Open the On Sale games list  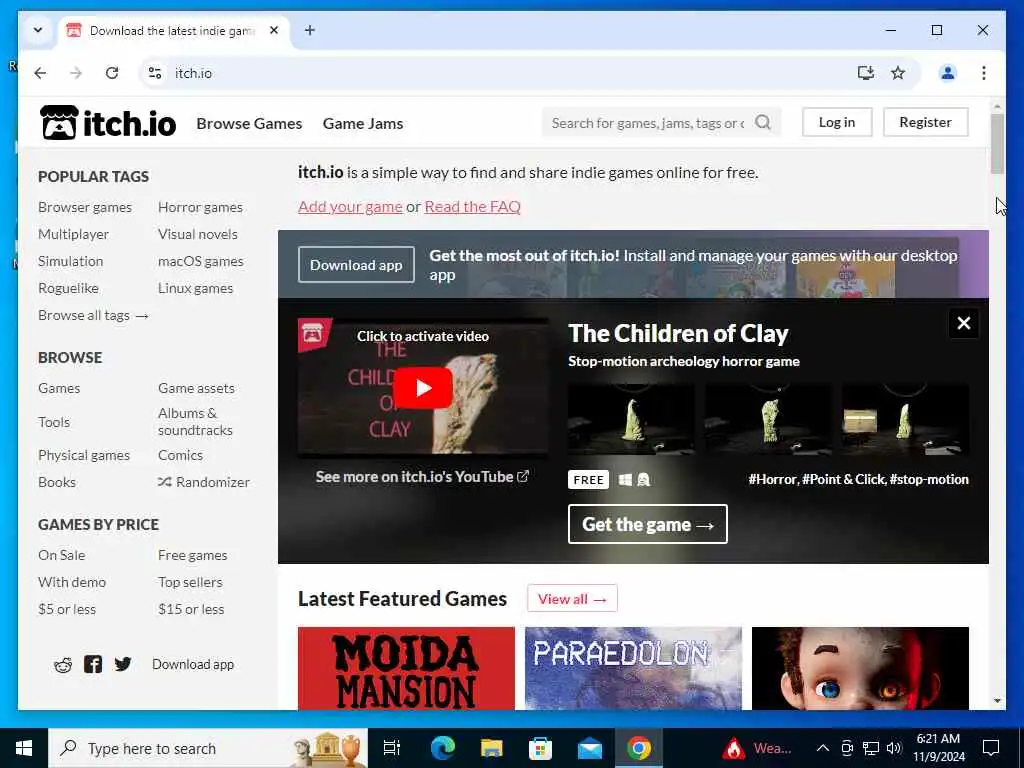tap(61, 555)
